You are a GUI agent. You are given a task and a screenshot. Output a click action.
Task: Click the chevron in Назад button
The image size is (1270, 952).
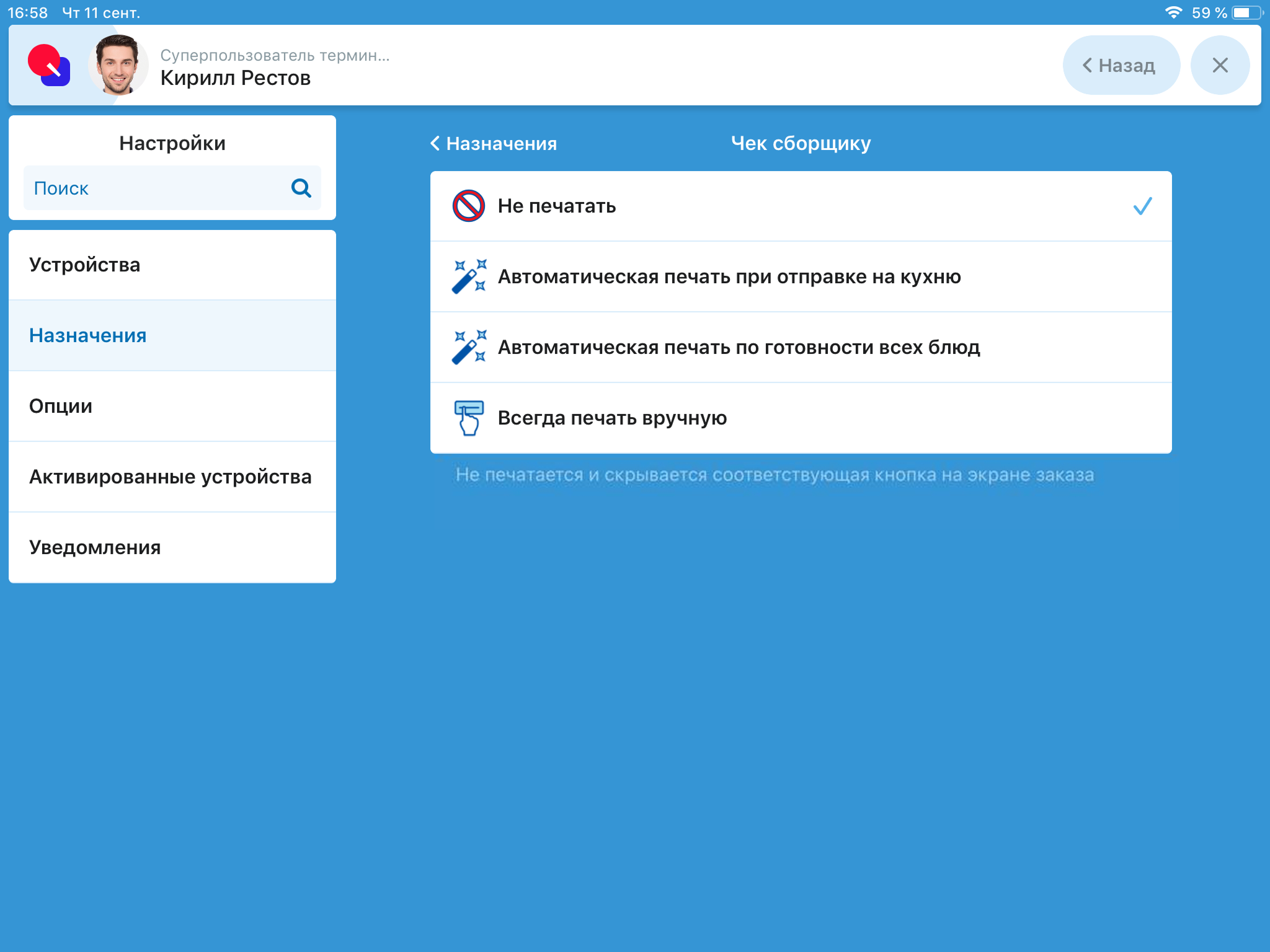coord(1087,65)
